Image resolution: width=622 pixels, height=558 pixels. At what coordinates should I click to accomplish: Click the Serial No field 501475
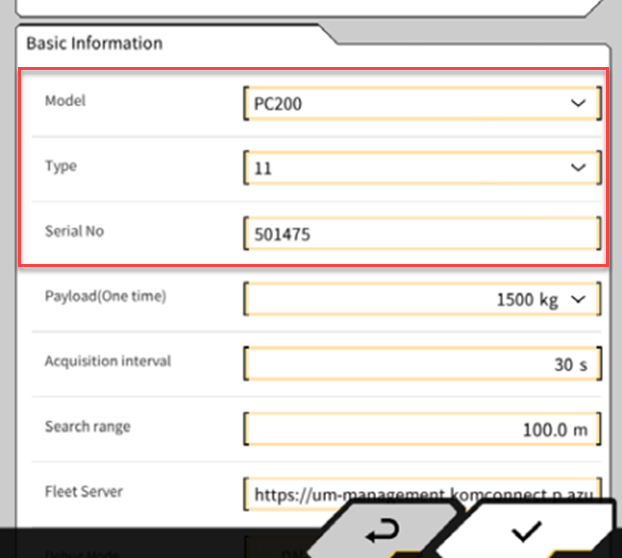[x=422, y=233]
